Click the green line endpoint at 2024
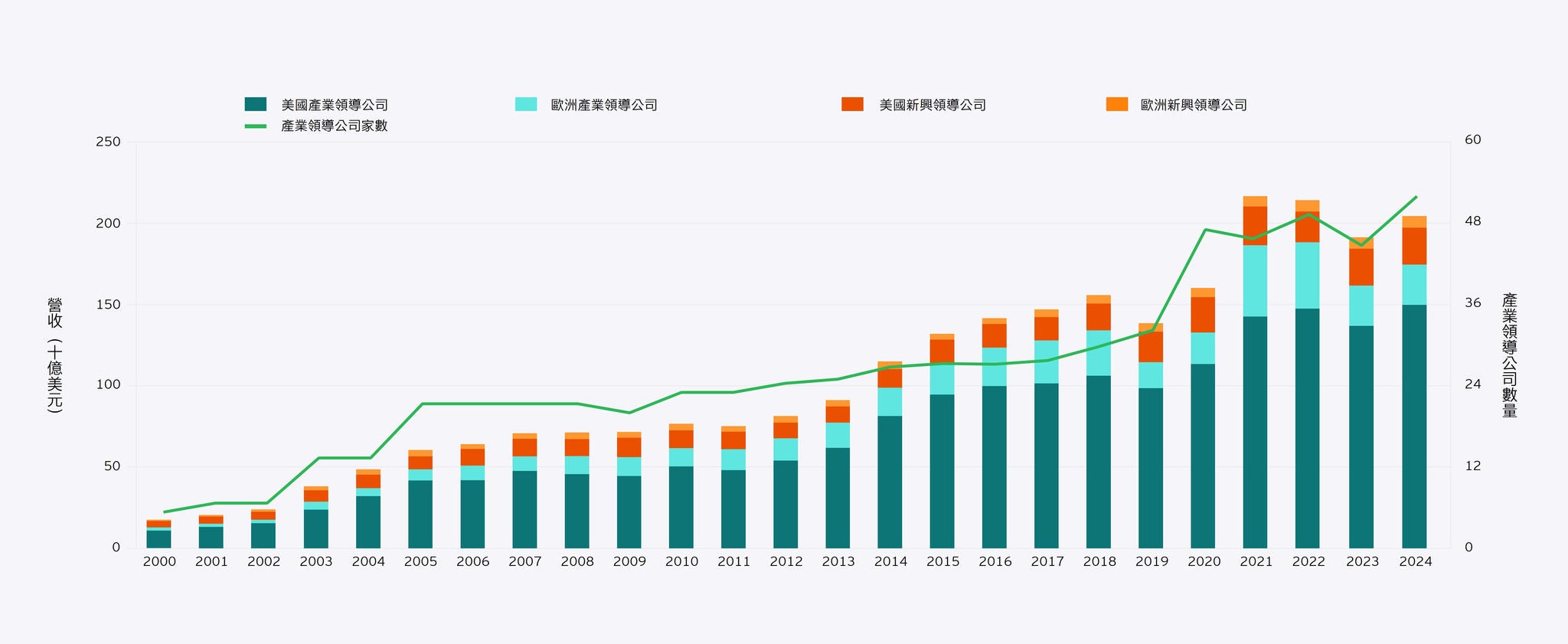This screenshot has height=644, width=1568. click(x=1416, y=197)
